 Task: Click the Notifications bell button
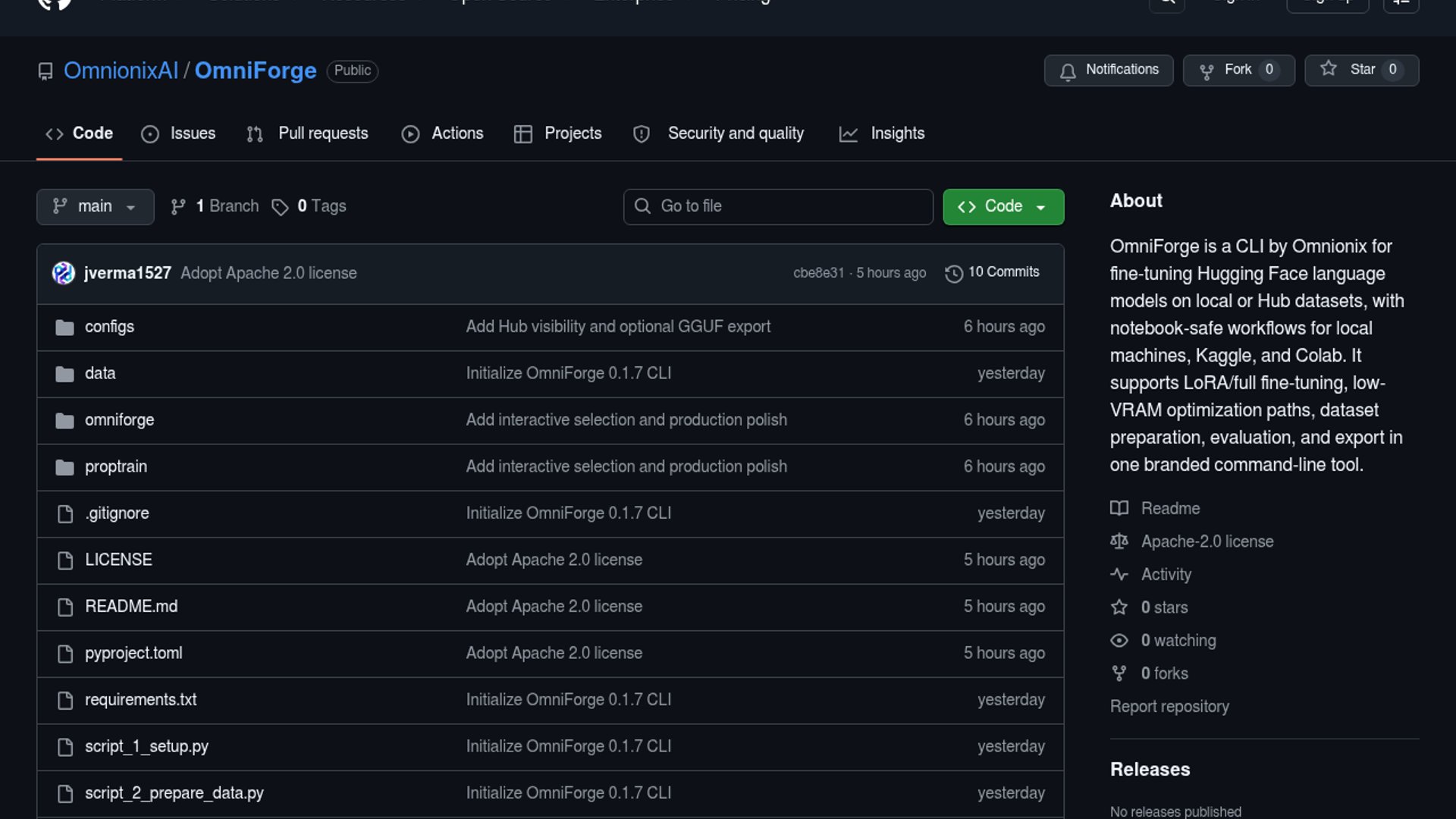click(x=1108, y=70)
